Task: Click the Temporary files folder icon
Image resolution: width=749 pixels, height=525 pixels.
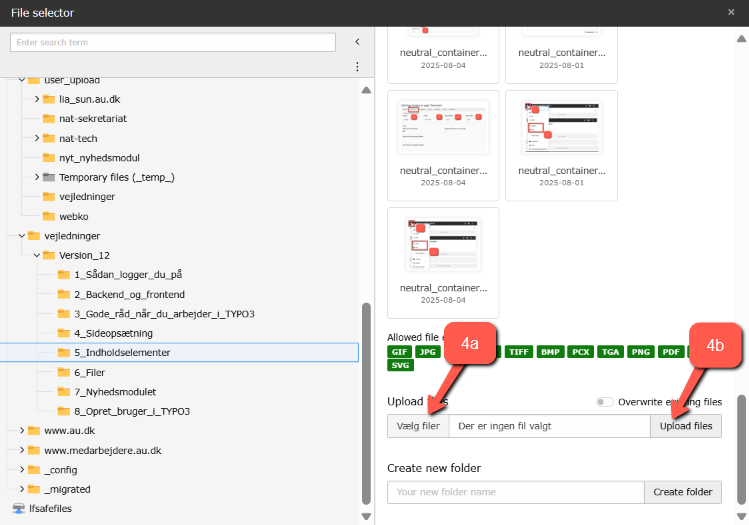Action: pyautogui.click(x=50, y=177)
